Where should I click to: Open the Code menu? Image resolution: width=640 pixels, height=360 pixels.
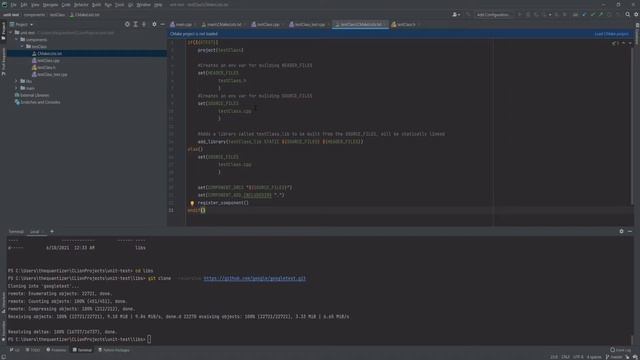click(66, 5)
